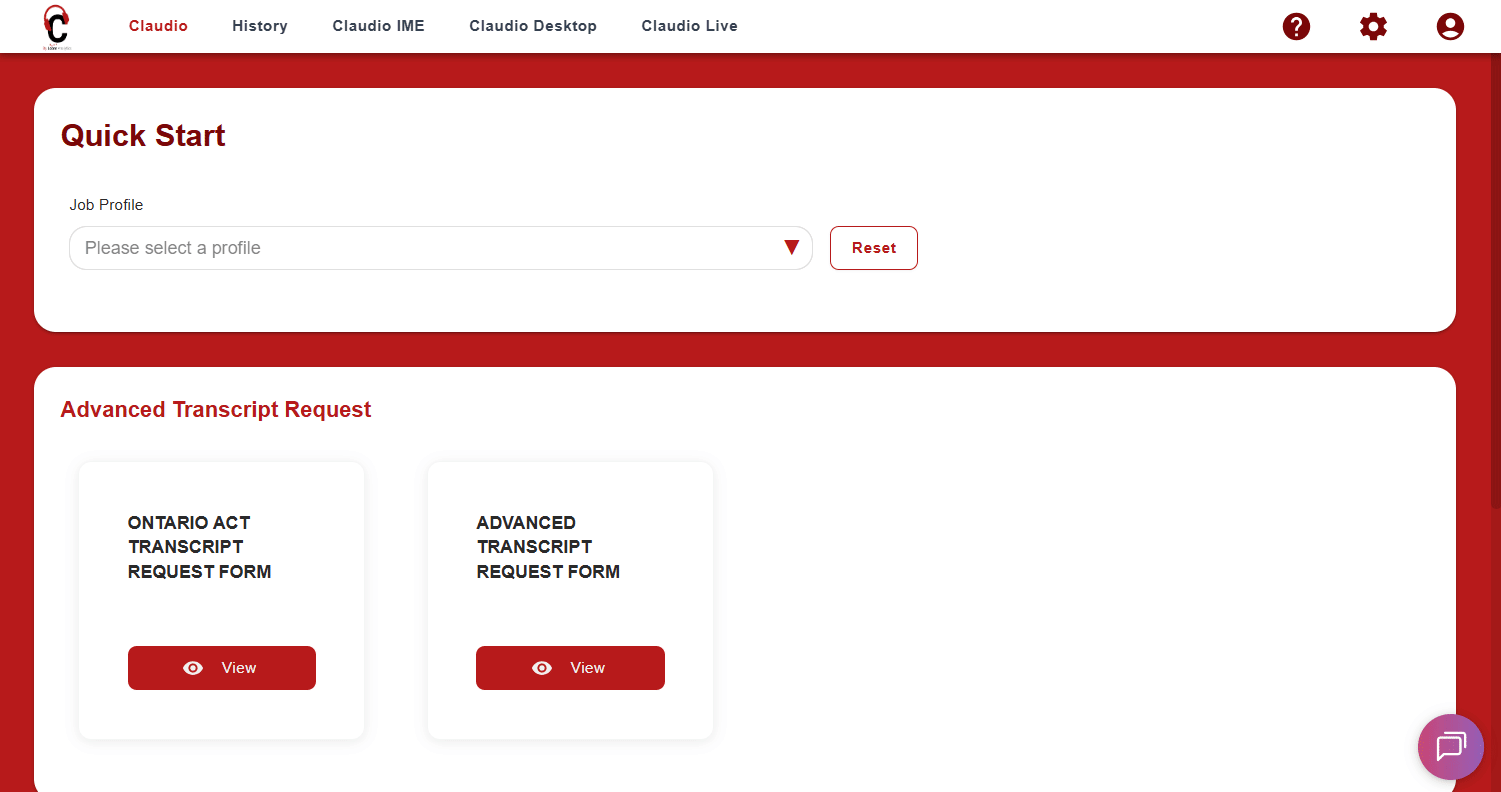This screenshot has height=792, width=1501.
Task: Click the Claudio headphones logo
Action: point(57,27)
